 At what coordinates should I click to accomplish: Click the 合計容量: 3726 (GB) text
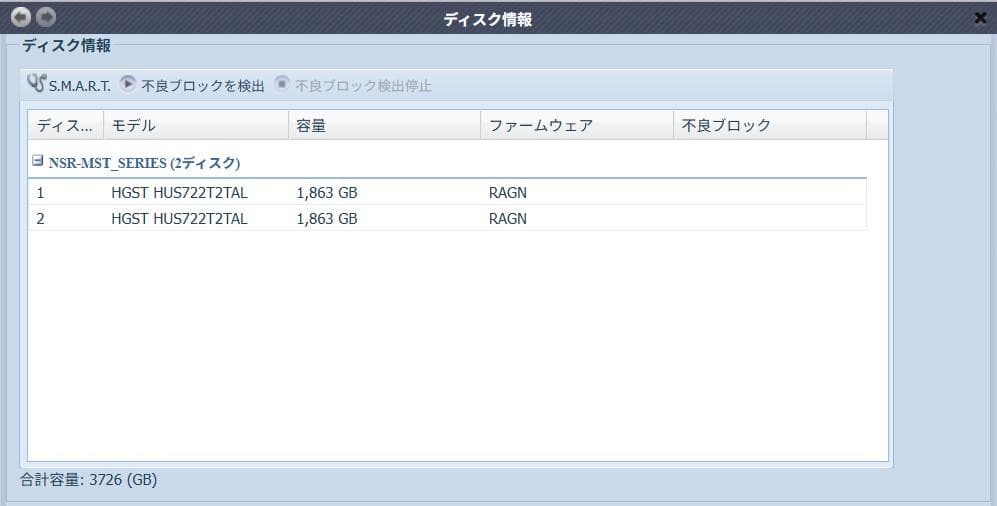[88, 480]
